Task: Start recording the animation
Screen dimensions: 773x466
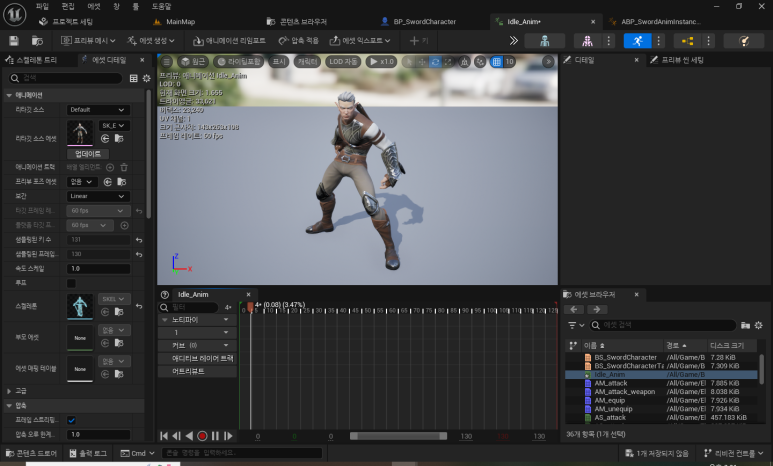Action: coord(202,436)
